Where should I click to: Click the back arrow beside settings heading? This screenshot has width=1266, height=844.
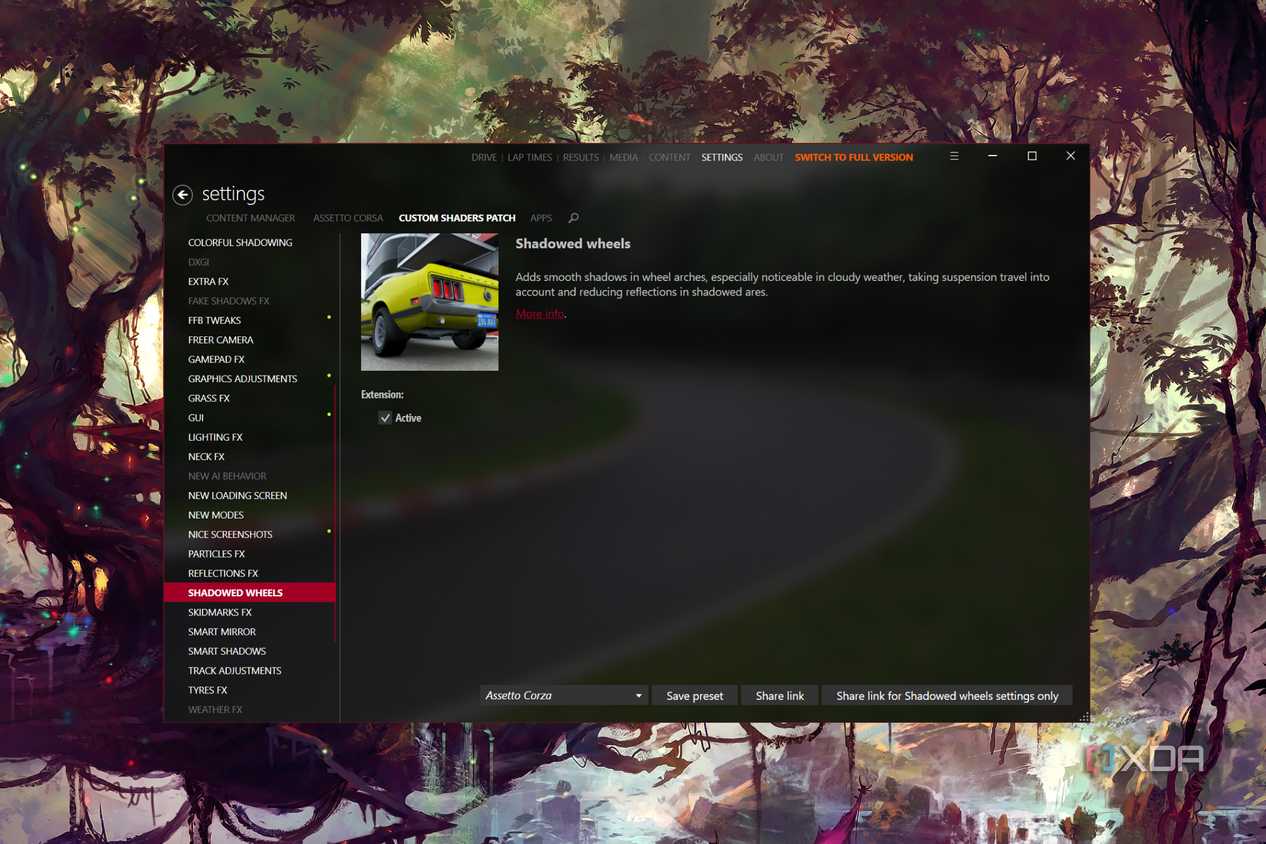pos(182,194)
